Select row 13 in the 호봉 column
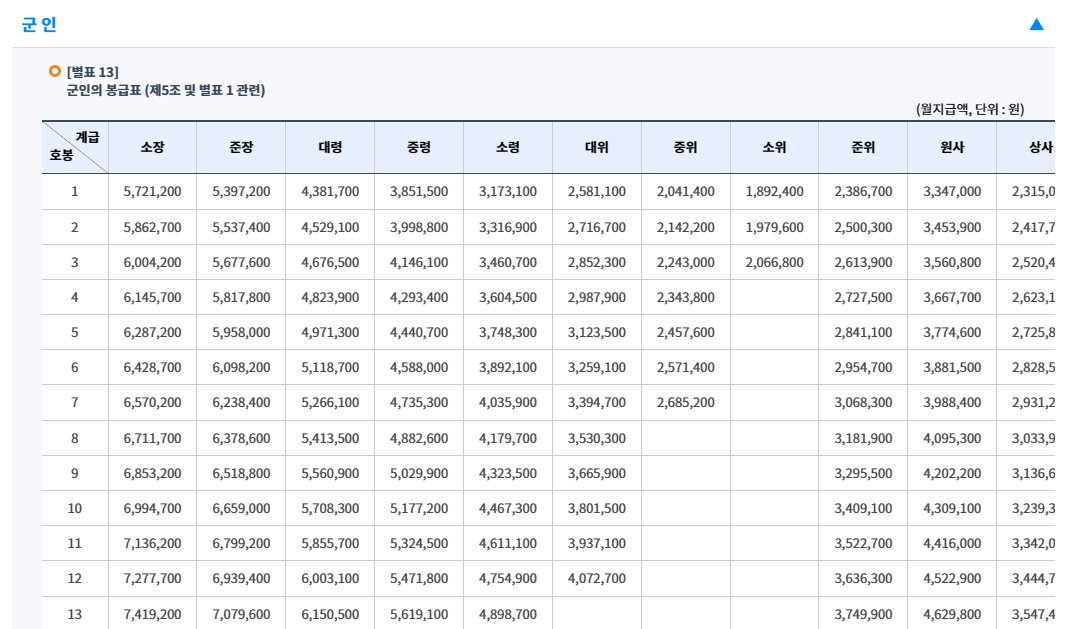Viewport: 1066px width, 629px height. point(72,614)
